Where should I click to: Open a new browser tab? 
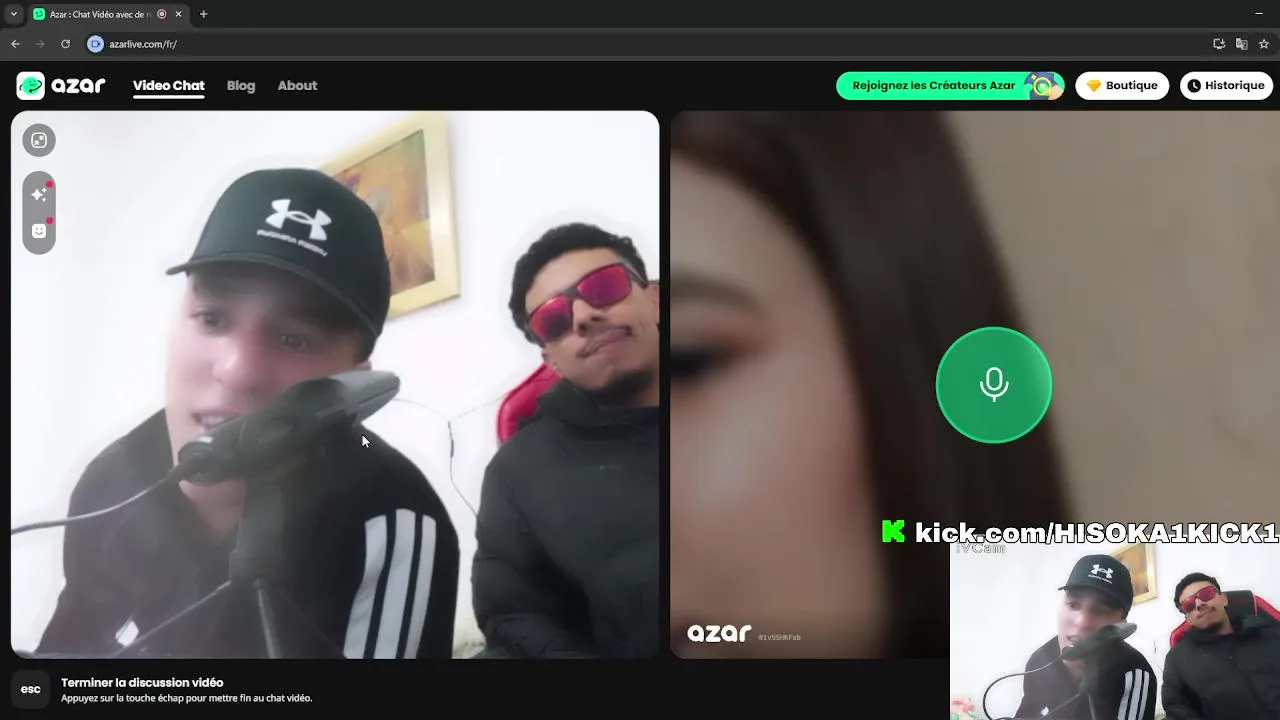tap(203, 14)
